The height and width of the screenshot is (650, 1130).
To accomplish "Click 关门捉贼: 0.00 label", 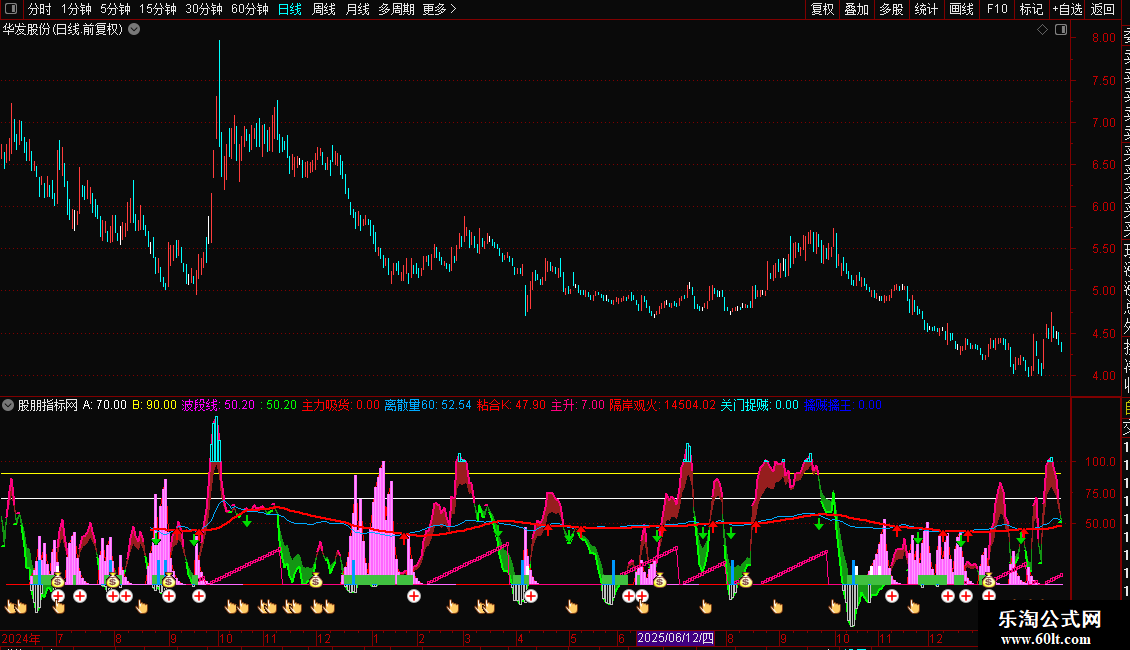I will coord(760,405).
